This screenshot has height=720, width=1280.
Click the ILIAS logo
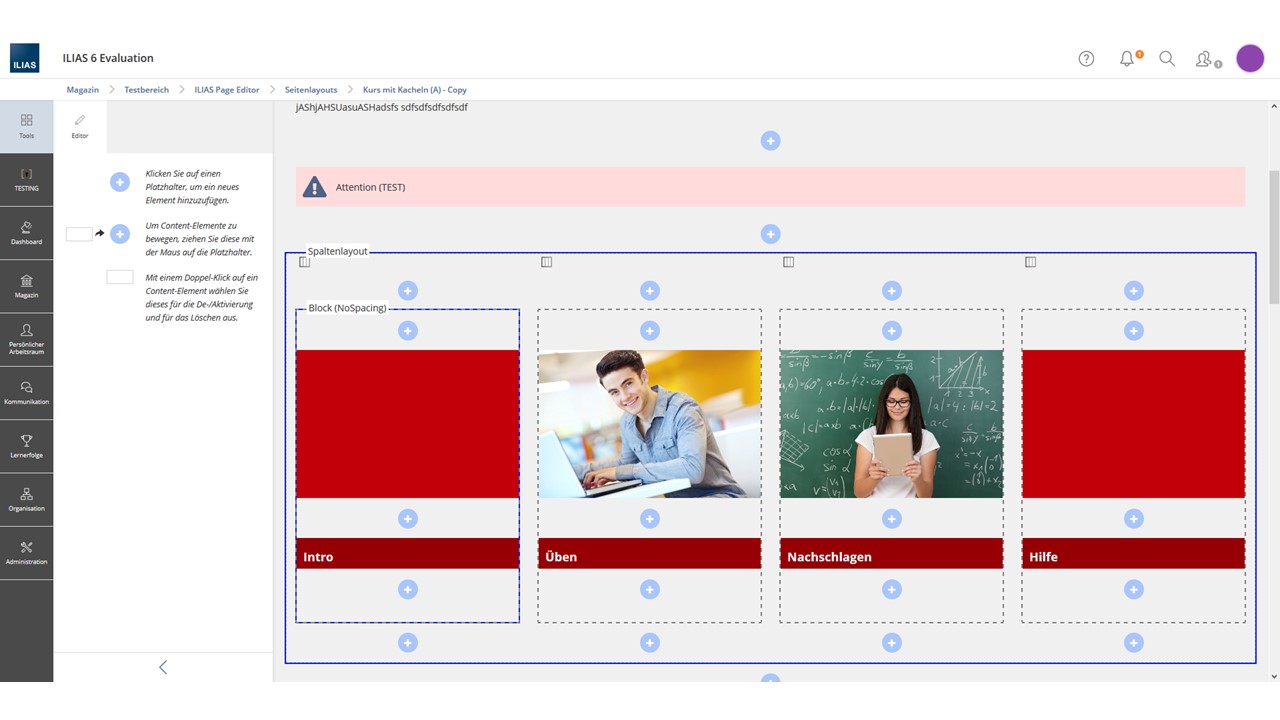point(25,58)
